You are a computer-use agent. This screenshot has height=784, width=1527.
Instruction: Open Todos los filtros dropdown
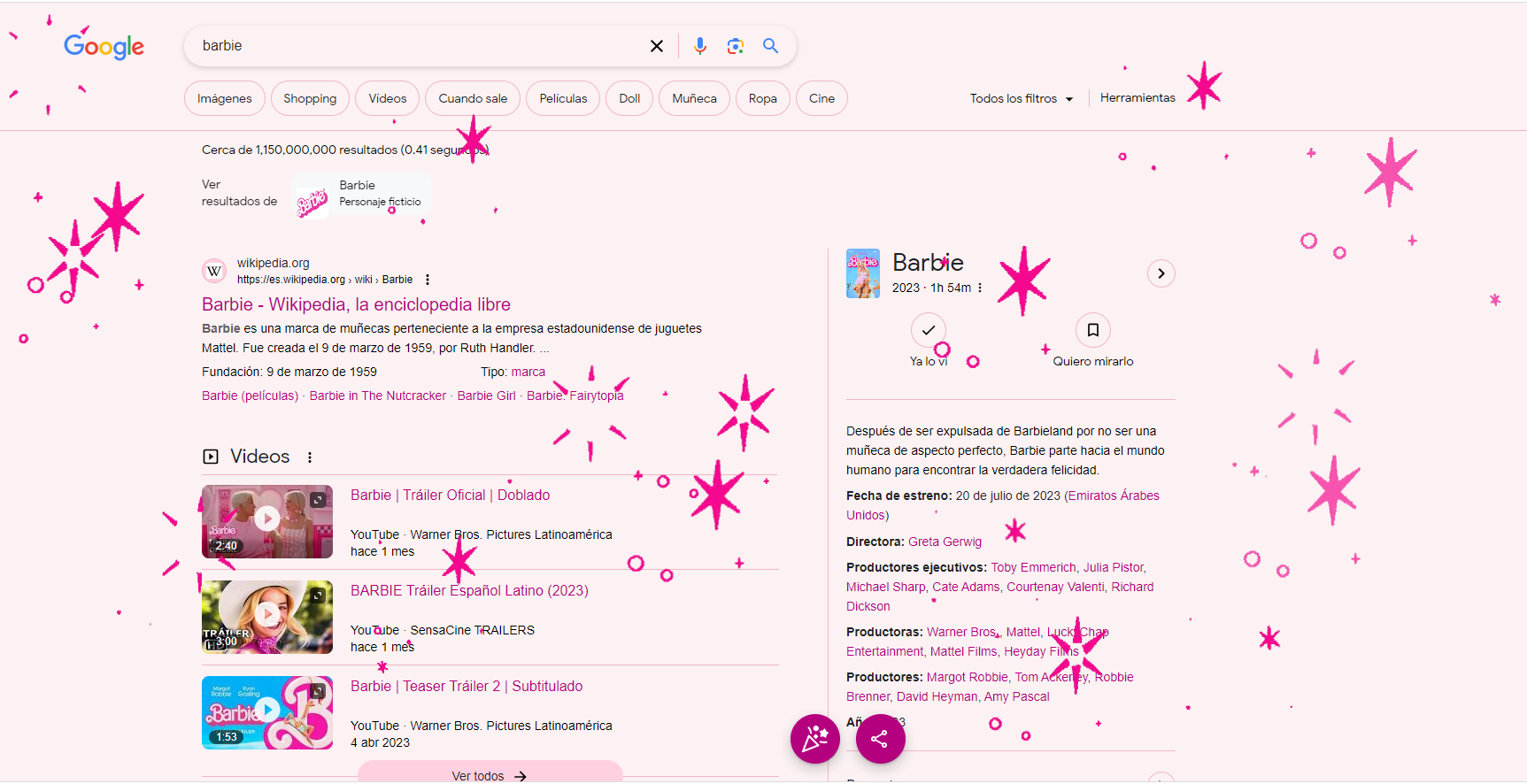[x=1022, y=98]
